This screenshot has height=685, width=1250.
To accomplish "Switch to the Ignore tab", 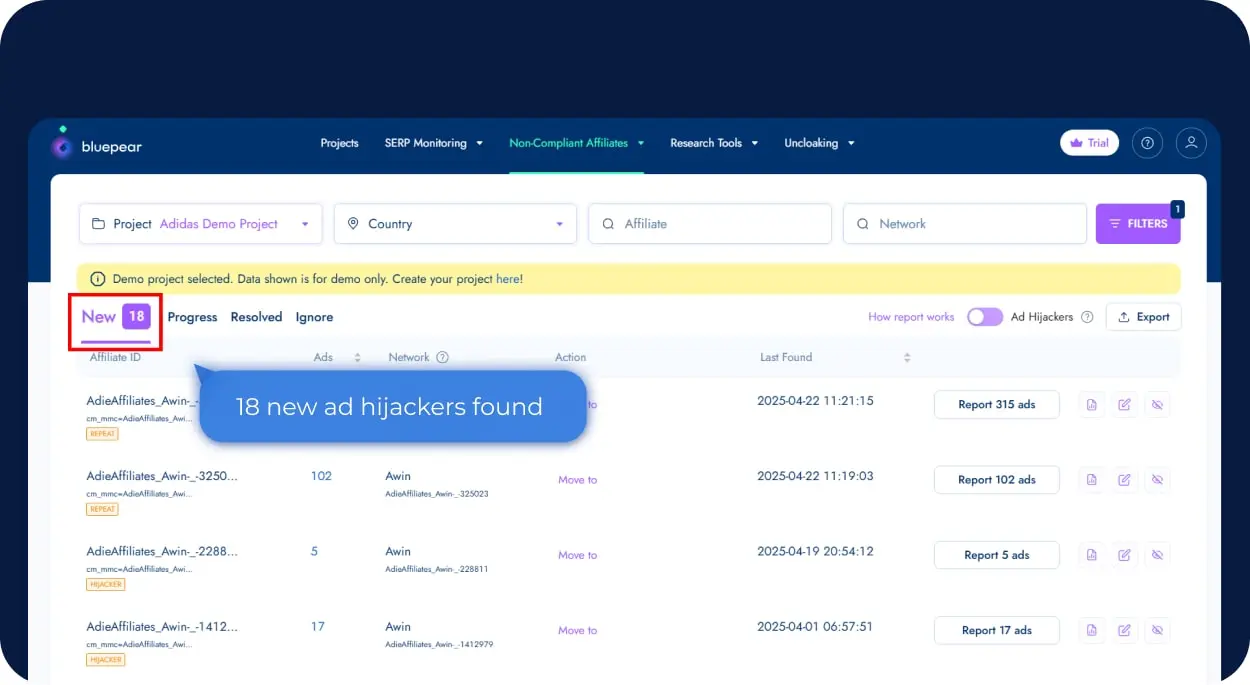I will tap(314, 317).
